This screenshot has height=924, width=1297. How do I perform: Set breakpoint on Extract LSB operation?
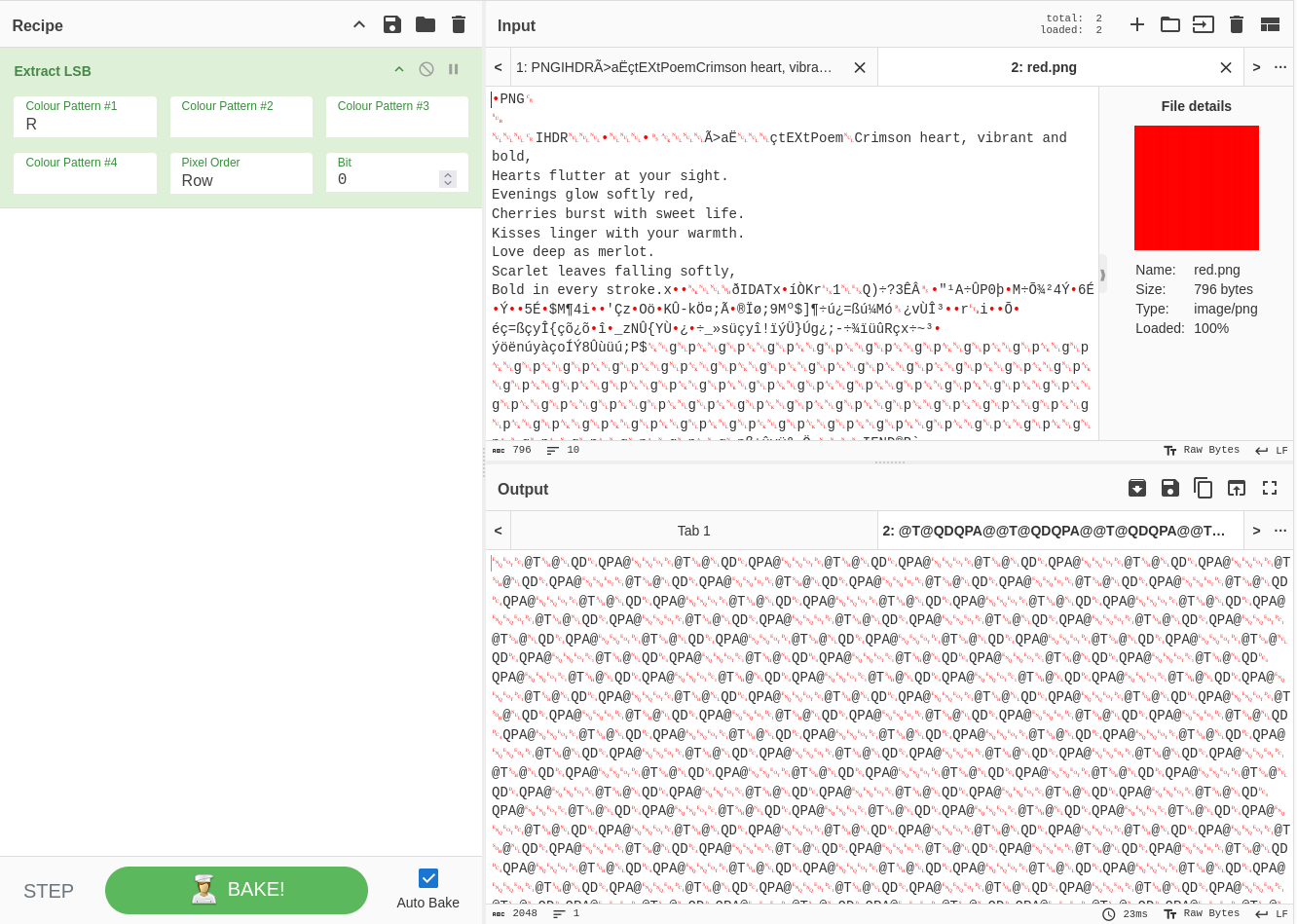point(453,69)
